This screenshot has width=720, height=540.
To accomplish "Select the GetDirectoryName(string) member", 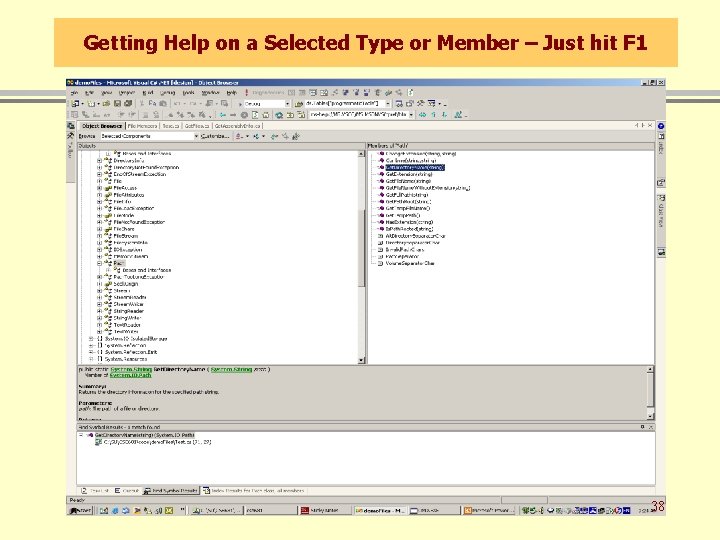I will (415, 168).
